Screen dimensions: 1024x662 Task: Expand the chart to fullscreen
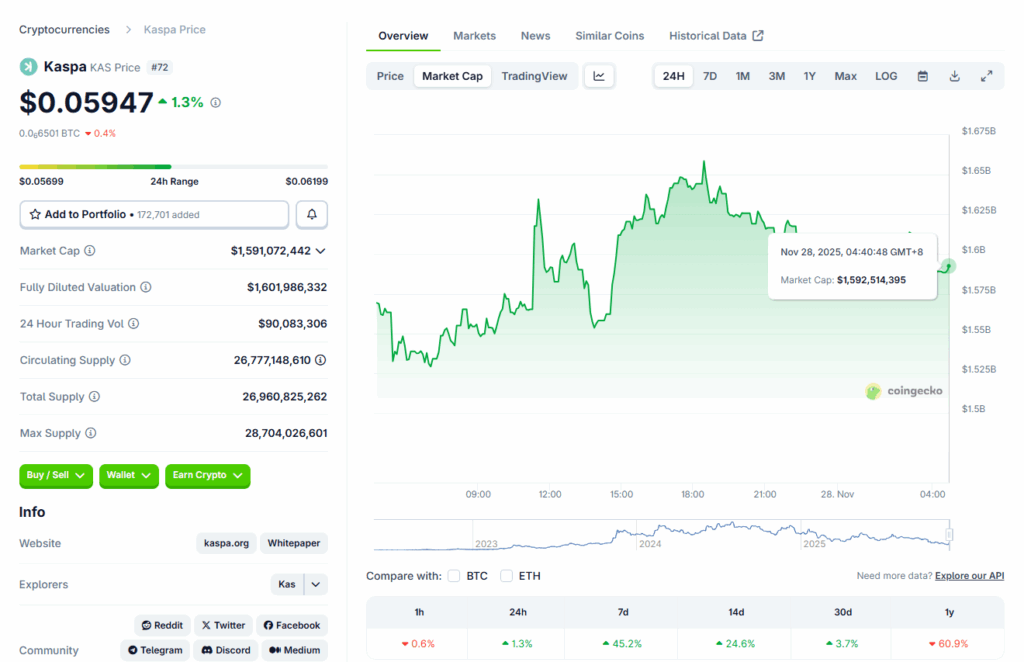pyautogui.click(x=986, y=76)
